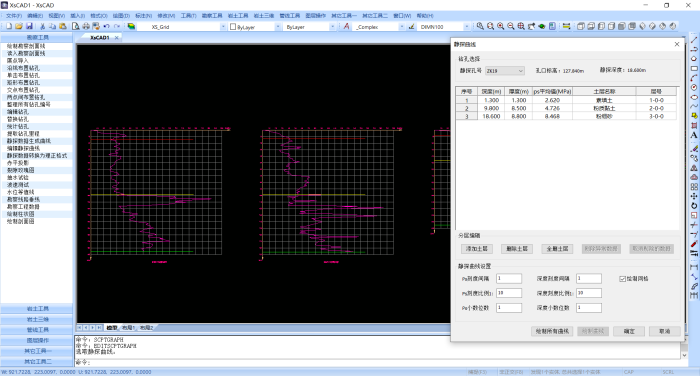Click the 添加土层 button
Image resolution: width=700 pixels, height=376 pixels.
477,249
